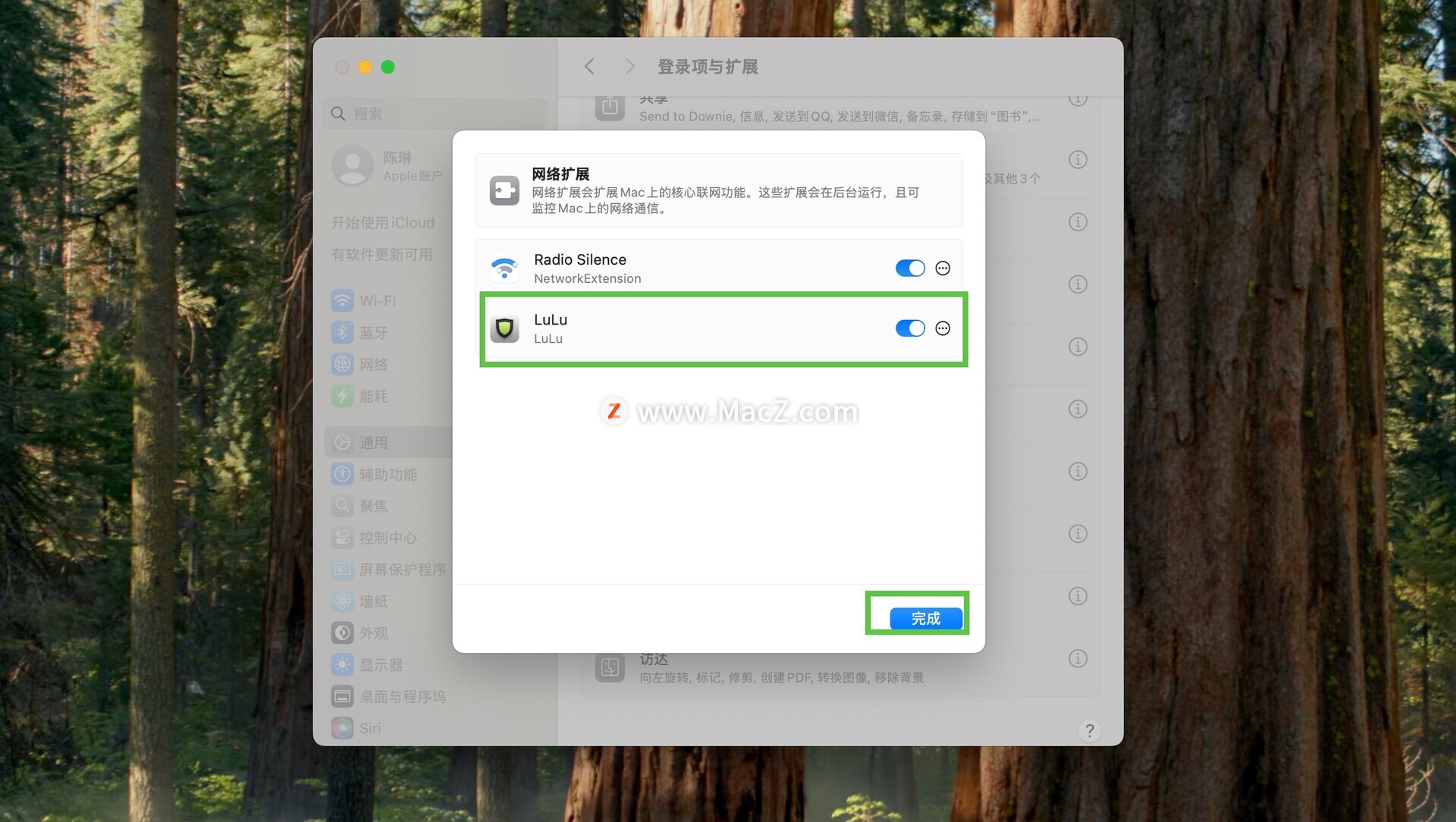Open 开始使用 iCloud in sidebar
The width and height of the screenshot is (1456, 822).
[x=383, y=223]
